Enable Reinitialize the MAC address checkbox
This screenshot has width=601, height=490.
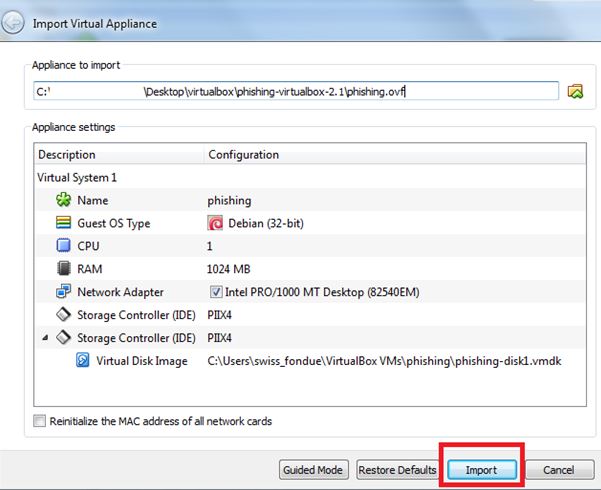(x=39, y=421)
